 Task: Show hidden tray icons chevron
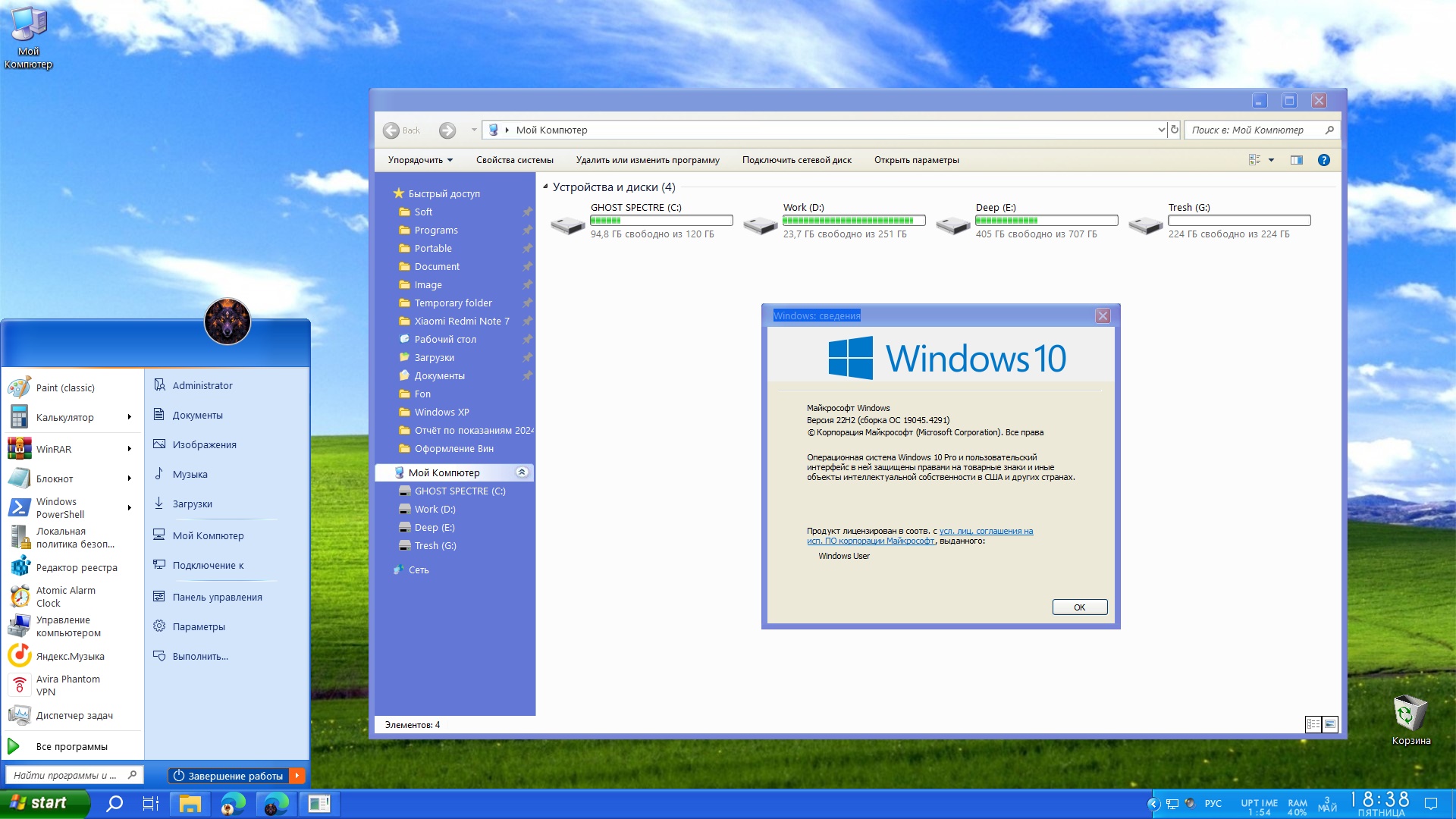click(1153, 804)
